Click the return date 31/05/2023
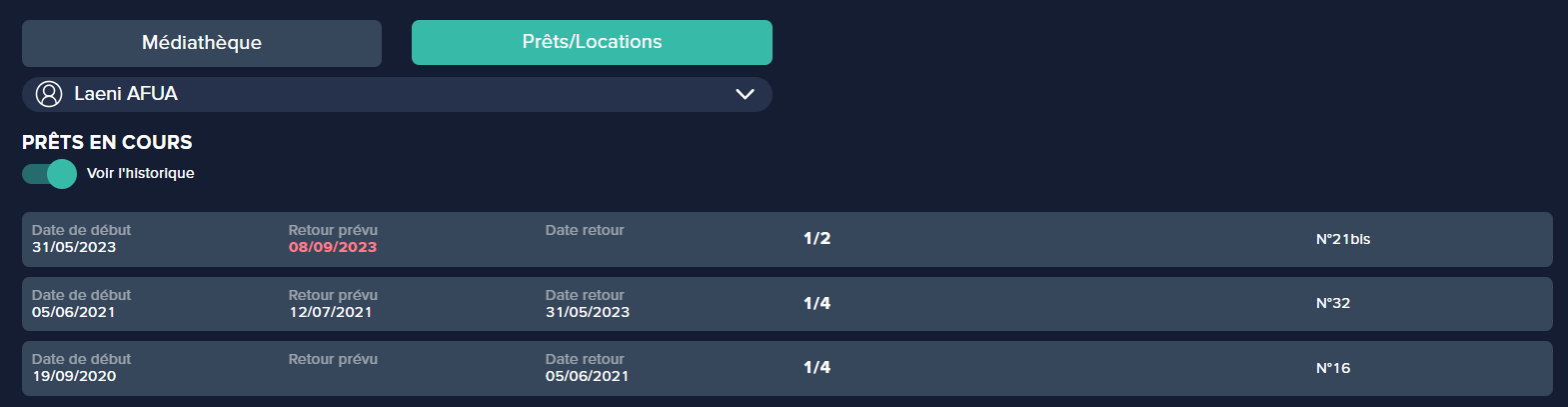The image size is (1568, 407). coord(588,312)
